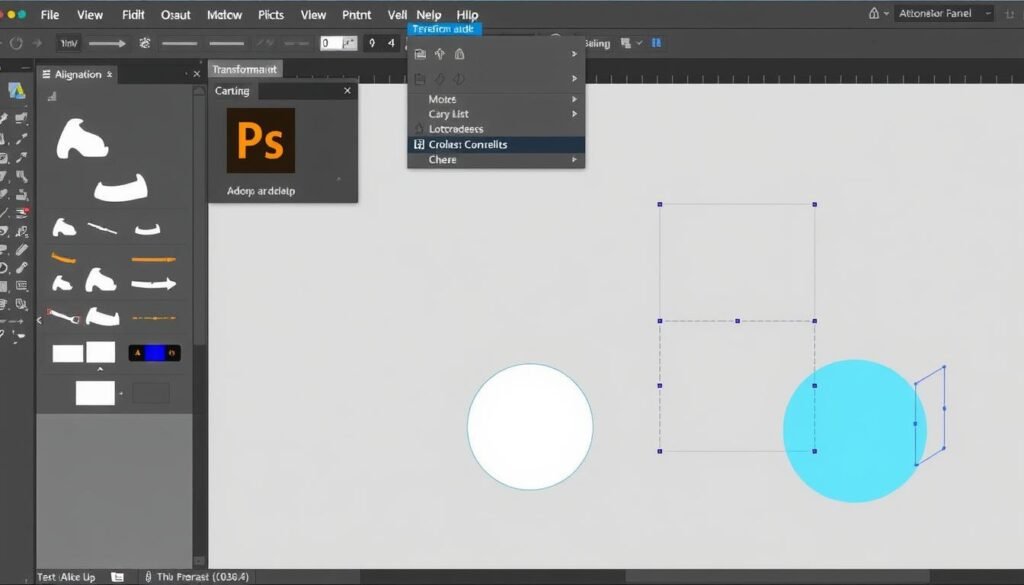
Task: Open the Osaut menu
Action: (176, 14)
